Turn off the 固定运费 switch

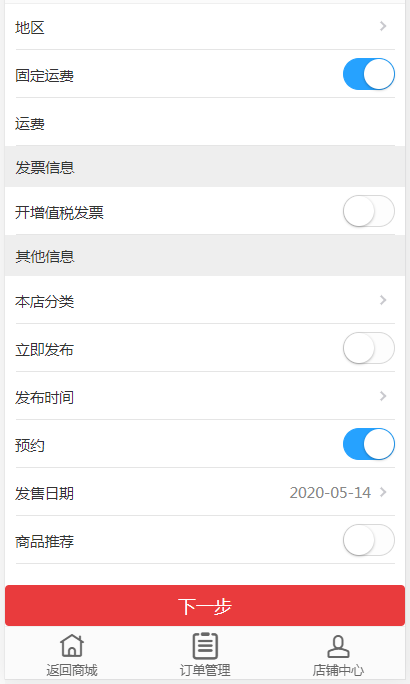[x=369, y=74]
